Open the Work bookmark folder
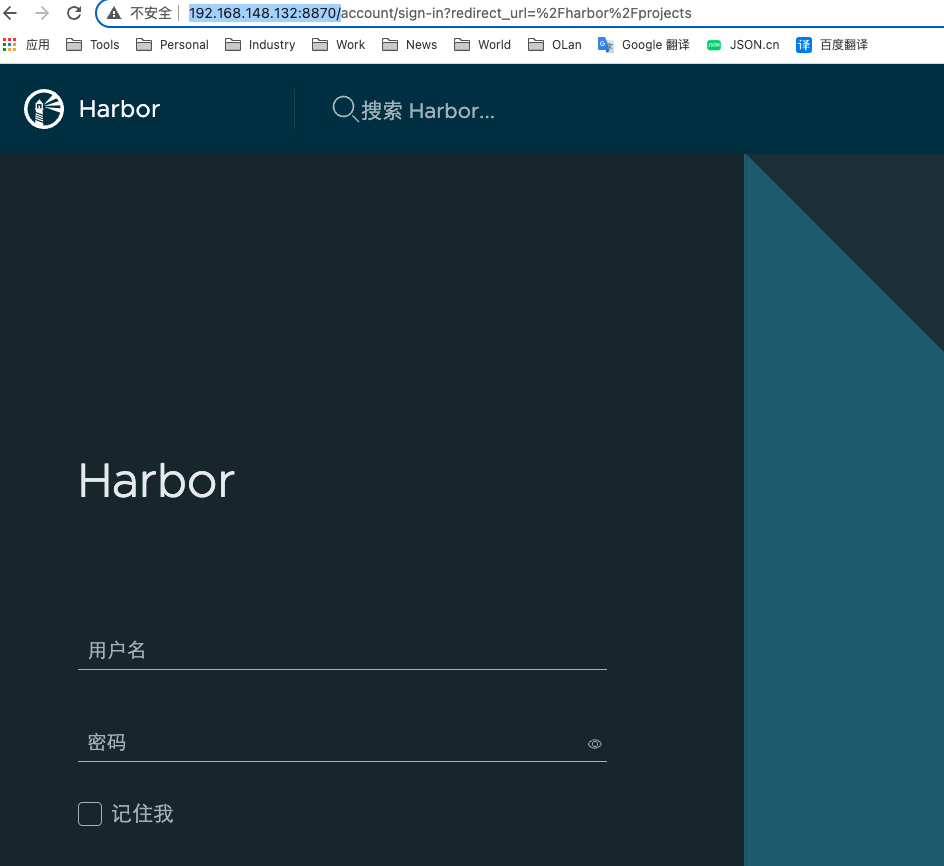 pyautogui.click(x=339, y=45)
